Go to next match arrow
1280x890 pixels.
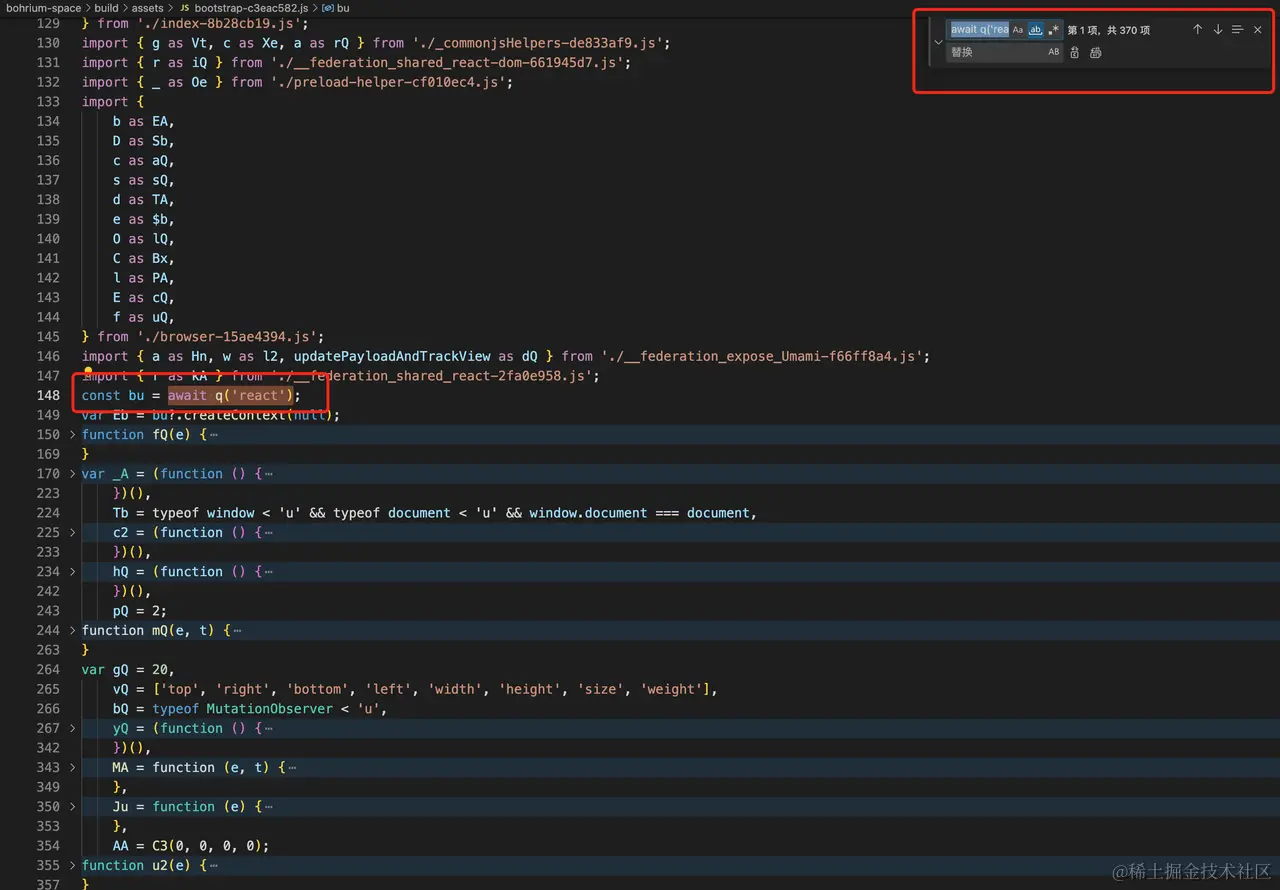pyautogui.click(x=1218, y=30)
